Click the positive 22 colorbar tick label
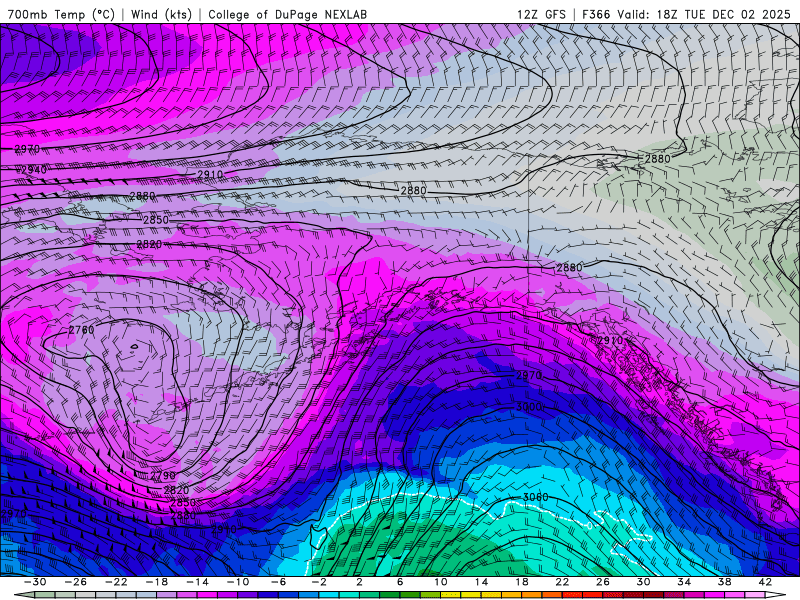 point(562,582)
